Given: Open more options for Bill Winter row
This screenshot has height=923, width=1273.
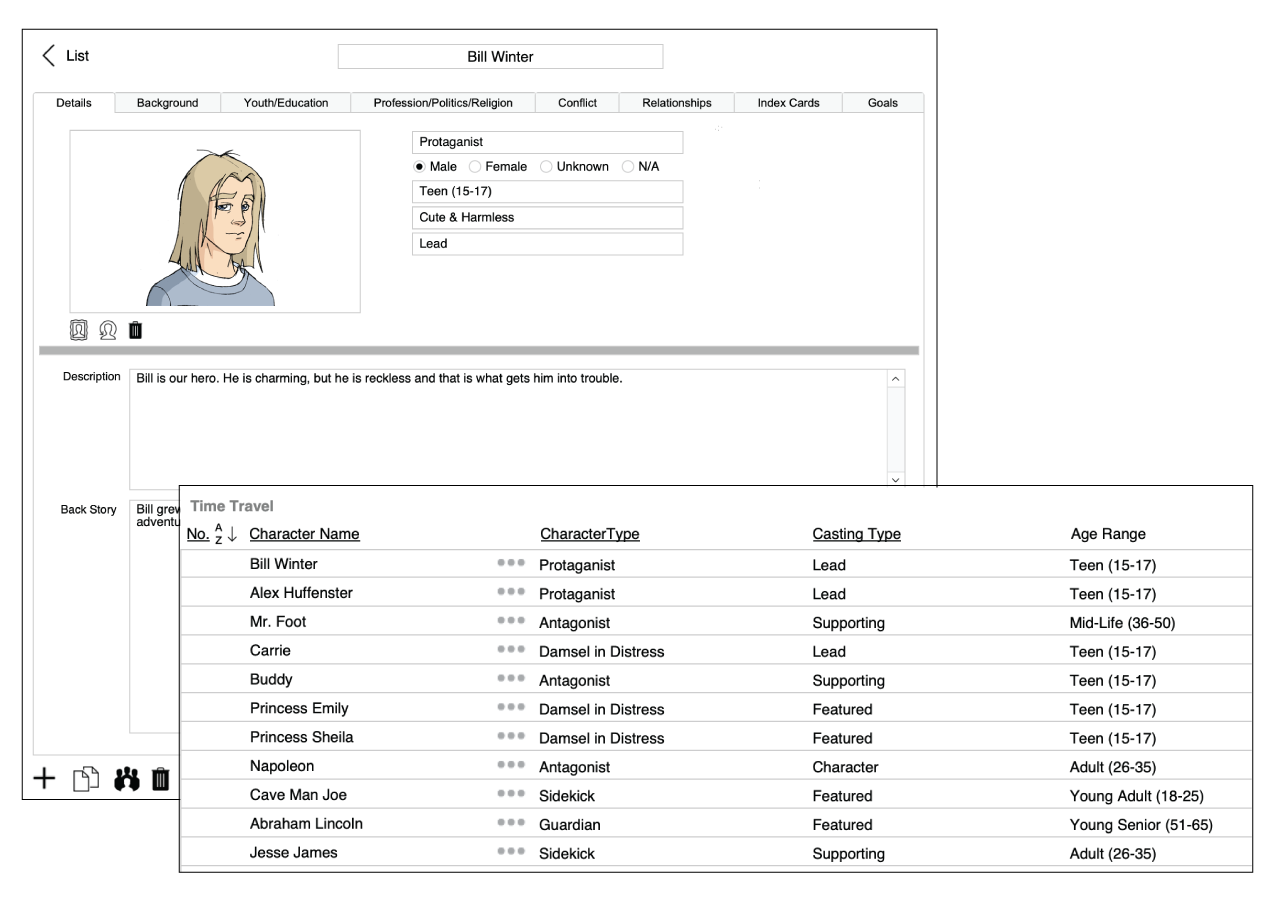Looking at the screenshot, I should (x=510, y=563).
